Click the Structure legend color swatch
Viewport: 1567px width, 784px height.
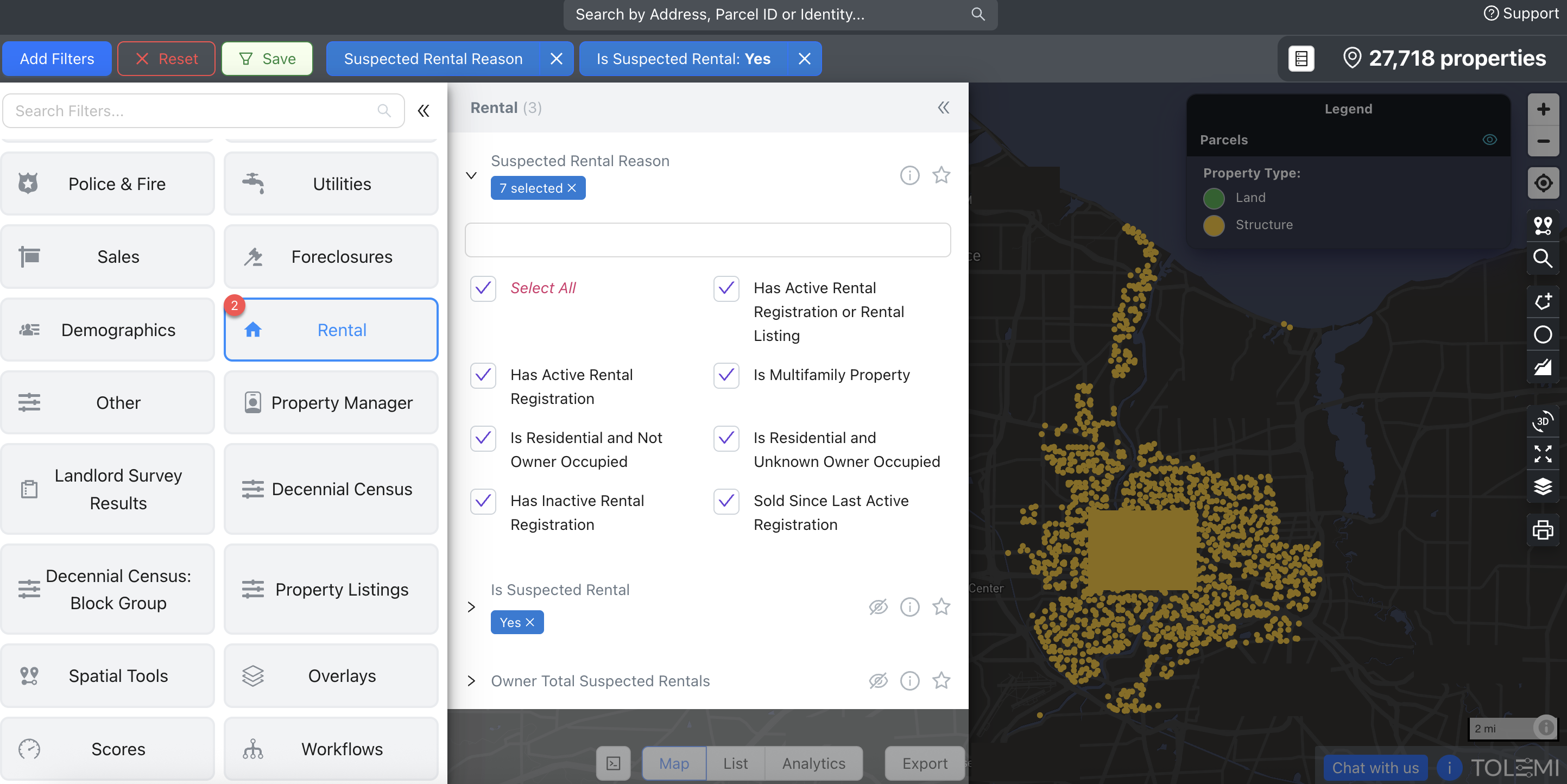coord(1214,225)
